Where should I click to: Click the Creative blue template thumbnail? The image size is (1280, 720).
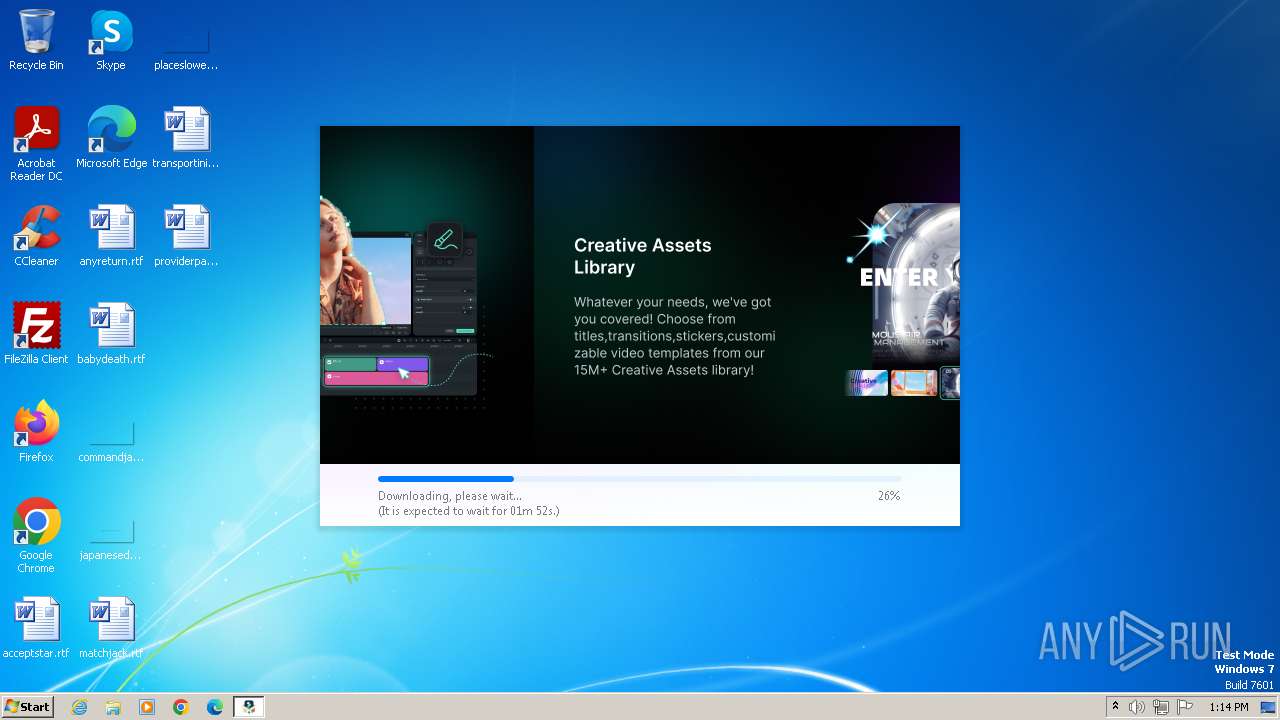pyautogui.click(x=866, y=383)
